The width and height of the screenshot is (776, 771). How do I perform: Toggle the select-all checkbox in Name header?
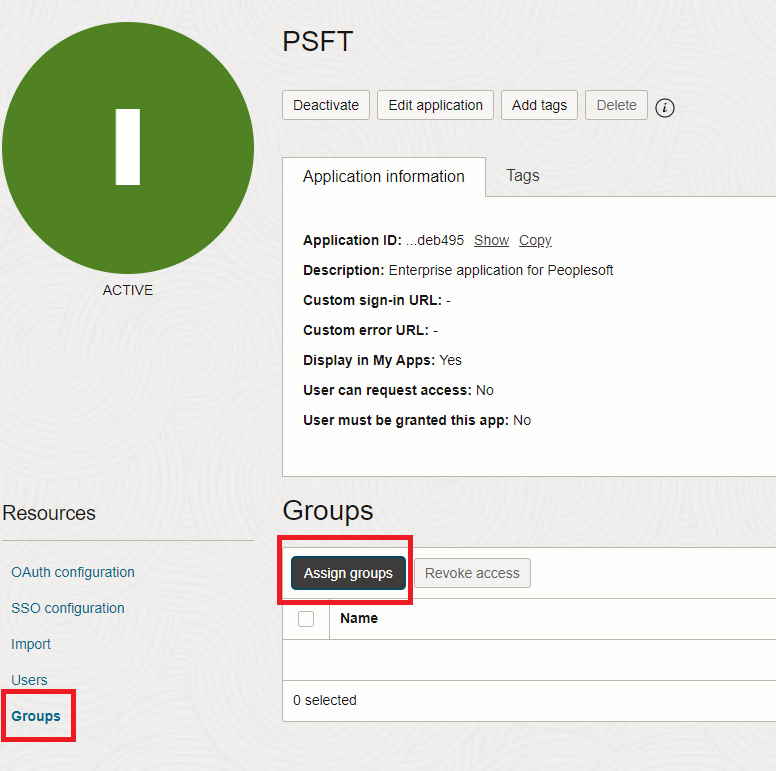click(x=306, y=619)
